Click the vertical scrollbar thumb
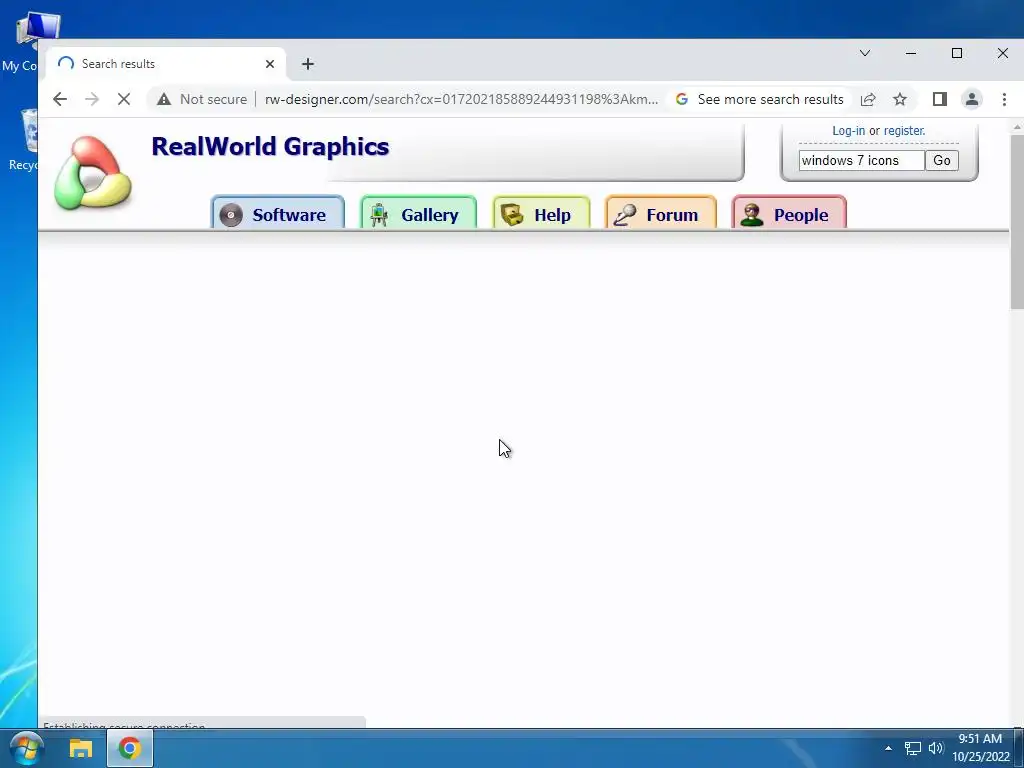Viewport: 1024px width, 768px height. [x=1017, y=222]
